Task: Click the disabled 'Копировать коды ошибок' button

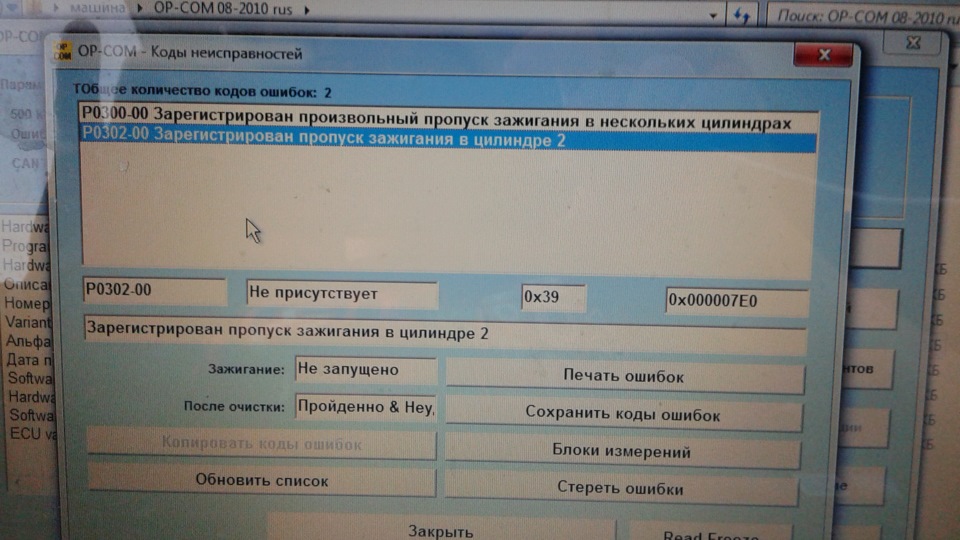Action: pos(261,444)
